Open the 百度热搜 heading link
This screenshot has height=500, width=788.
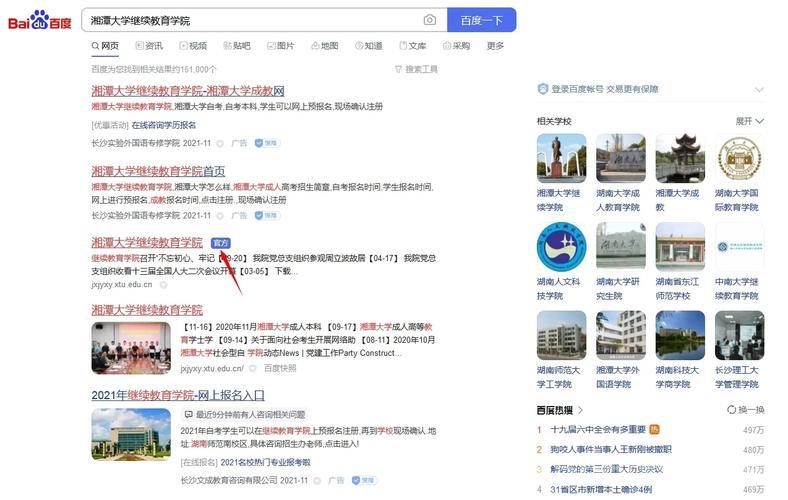[560, 410]
